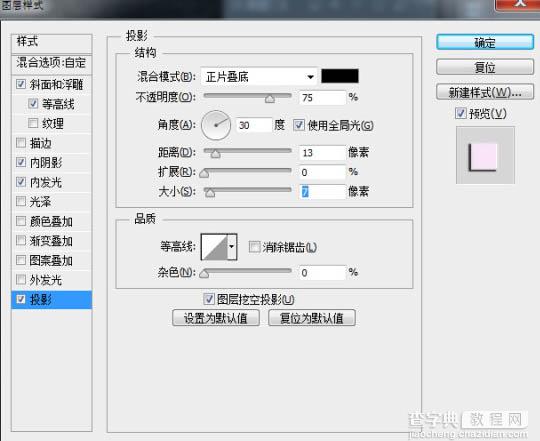Select the 样式 list header
Image resolution: width=540 pixels, height=441 pixels.
pyautogui.click(x=52, y=43)
